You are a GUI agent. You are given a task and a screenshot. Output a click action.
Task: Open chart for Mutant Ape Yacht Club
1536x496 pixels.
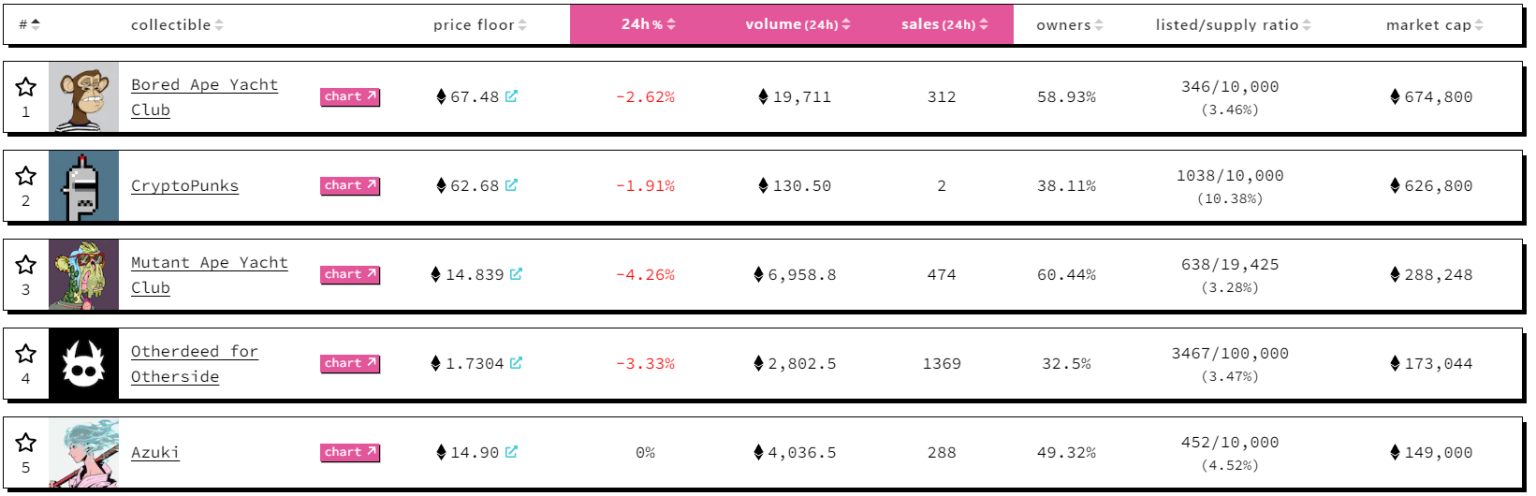350,274
